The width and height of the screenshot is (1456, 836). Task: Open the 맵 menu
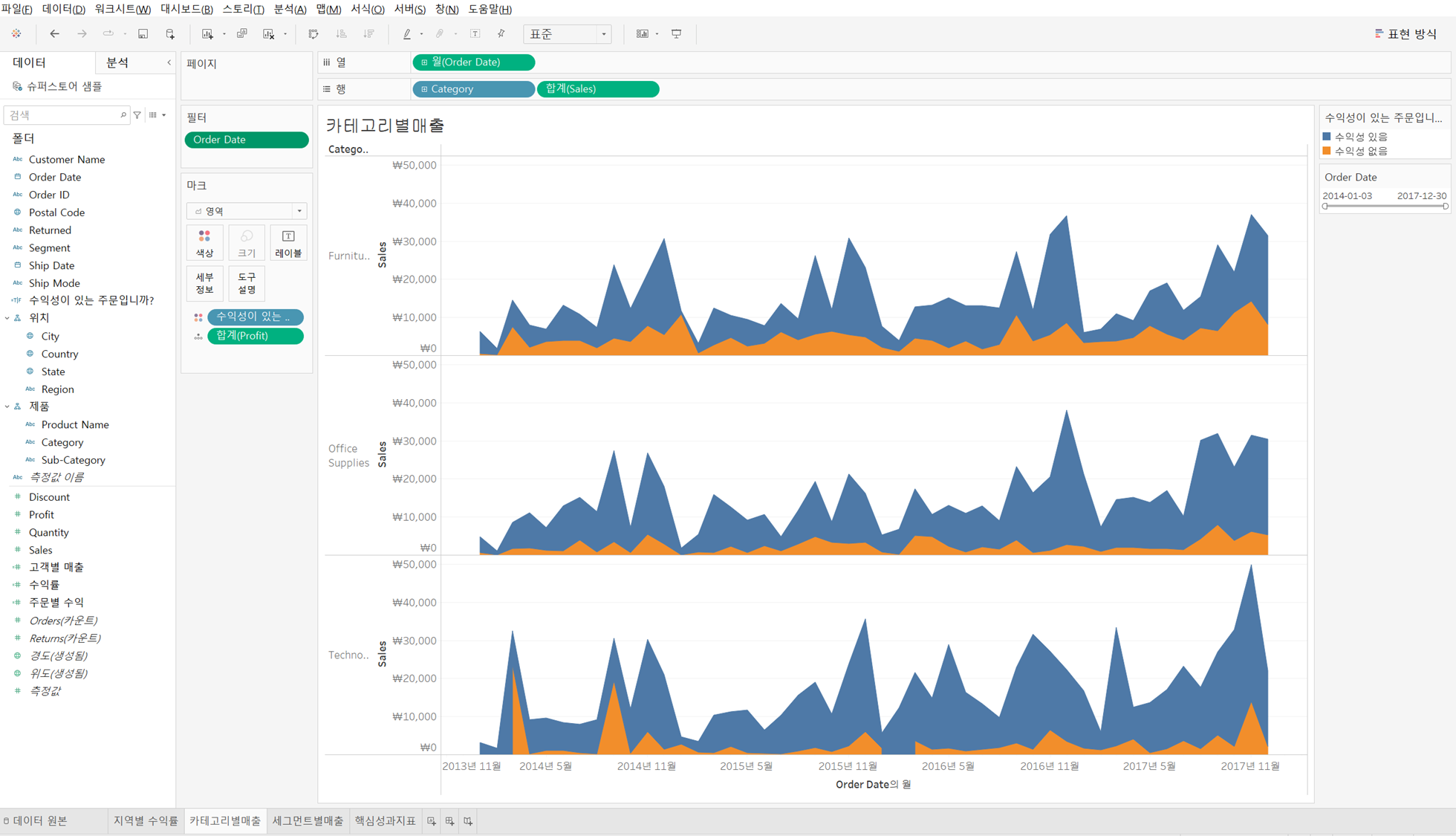328,9
